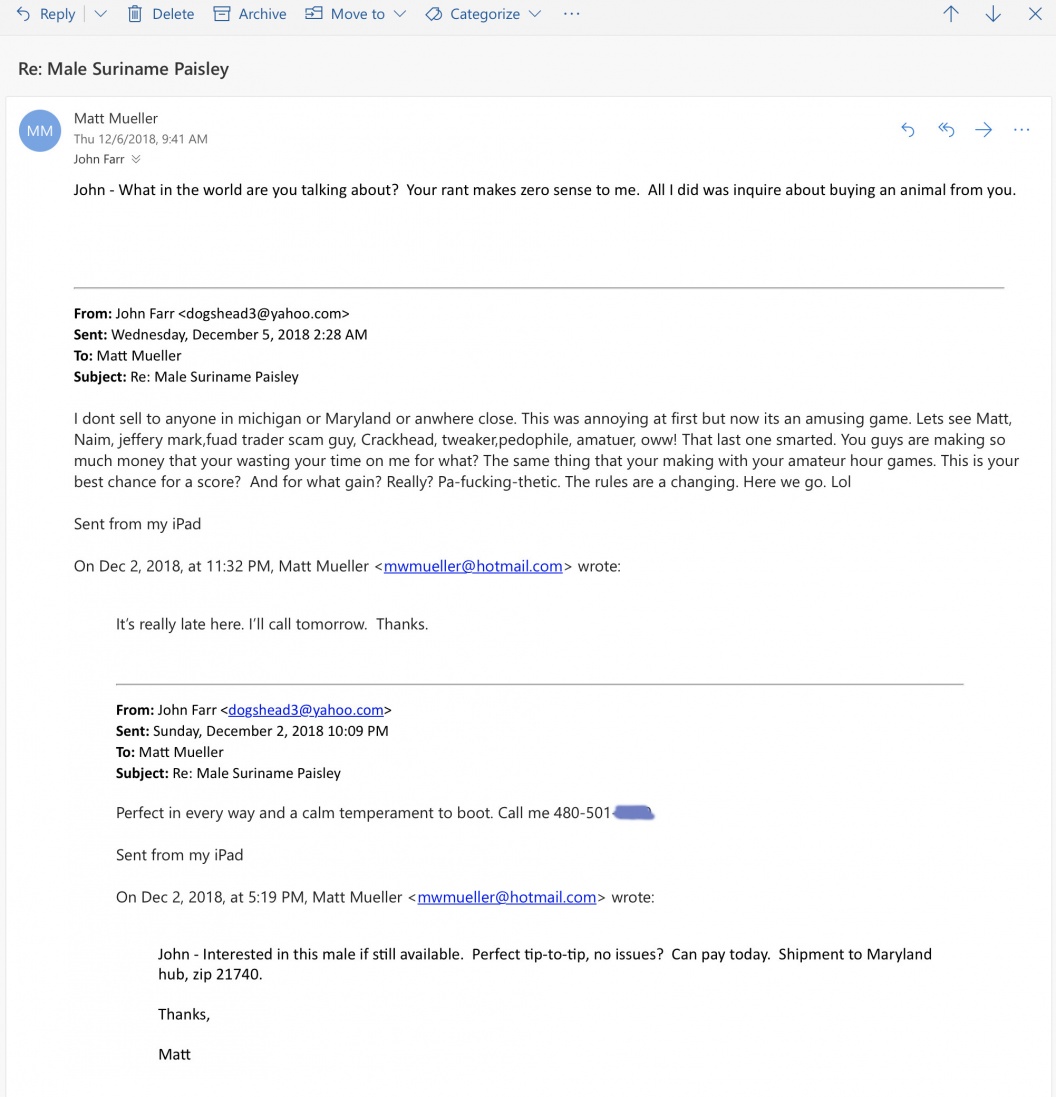Click the Delete trash icon
The width and height of the screenshot is (1056, 1097).
[135, 14]
